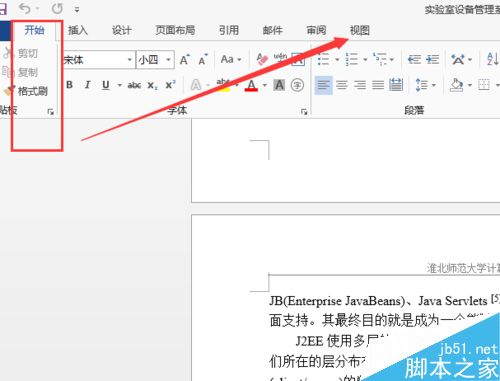Image resolution: width=500 pixels, height=381 pixels.
Task: Toggle superscript x²
Action: click(x=170, y=85)
